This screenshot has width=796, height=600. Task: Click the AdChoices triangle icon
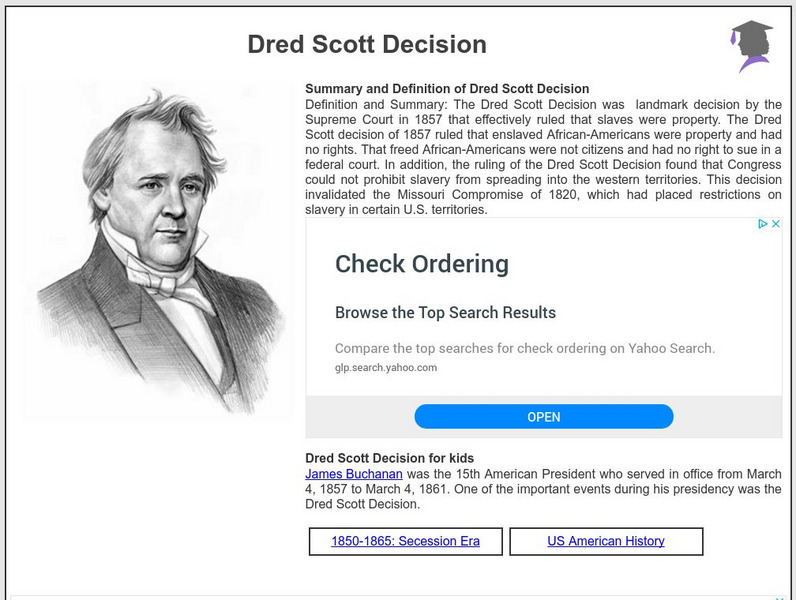tap(763, 225)
